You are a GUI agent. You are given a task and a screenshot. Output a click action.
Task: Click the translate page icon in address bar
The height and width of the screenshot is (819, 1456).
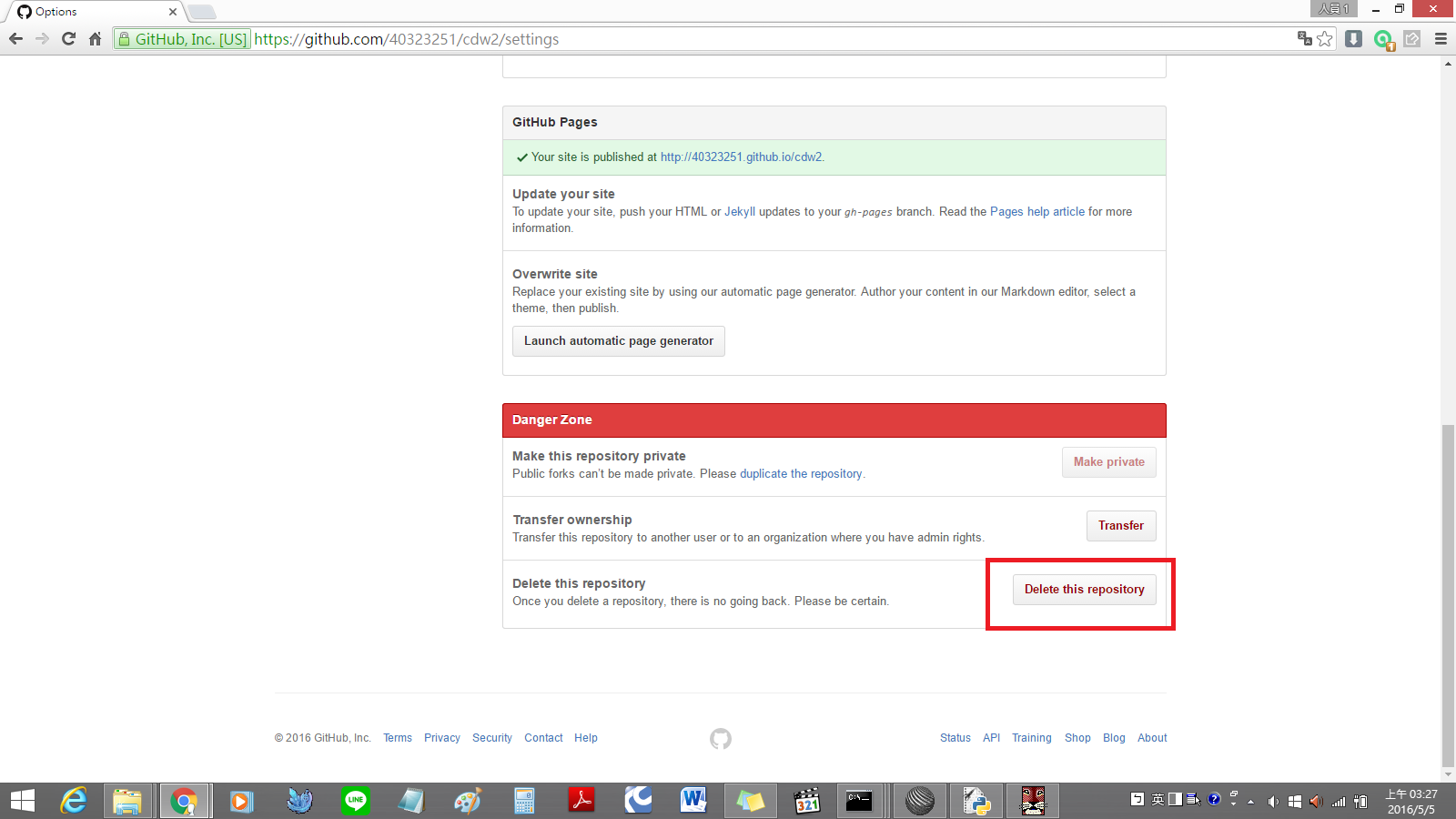tap(1305, 38)
